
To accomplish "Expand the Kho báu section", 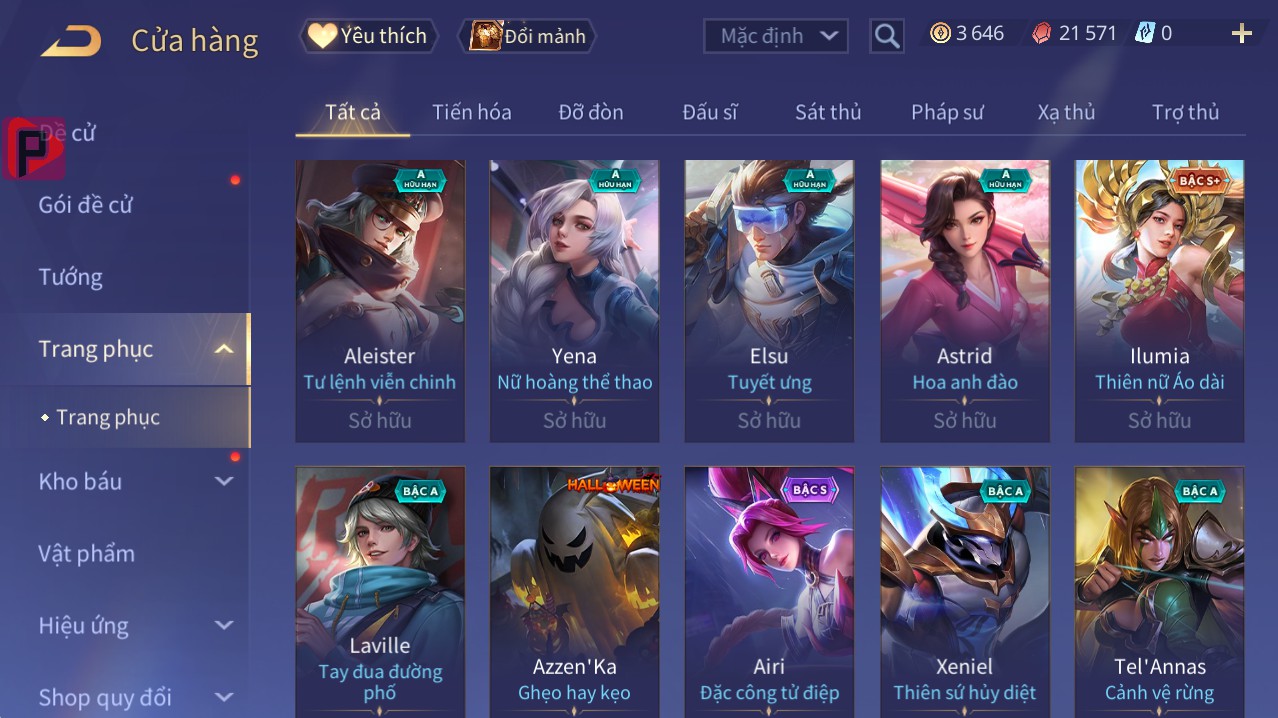I will coord(224,481).
